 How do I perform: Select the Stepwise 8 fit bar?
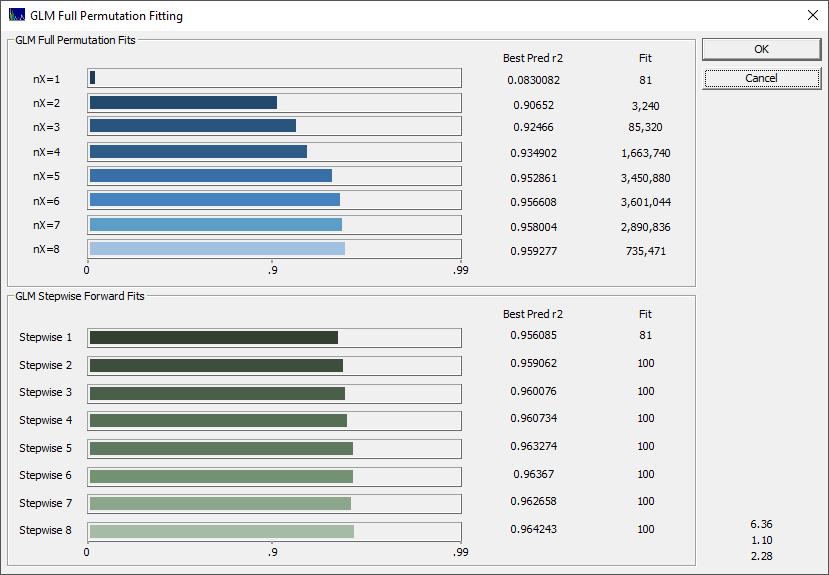click(274, 532)
